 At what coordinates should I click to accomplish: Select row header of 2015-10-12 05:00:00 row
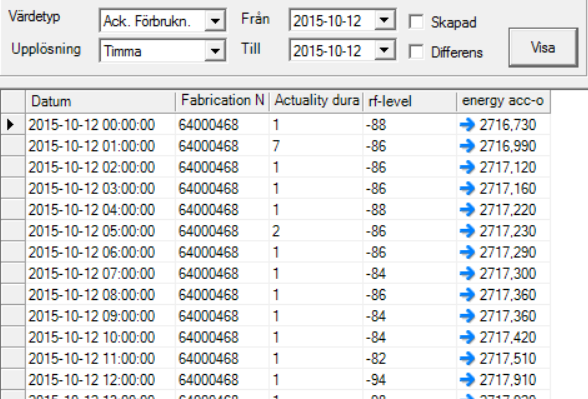(13, 231)
